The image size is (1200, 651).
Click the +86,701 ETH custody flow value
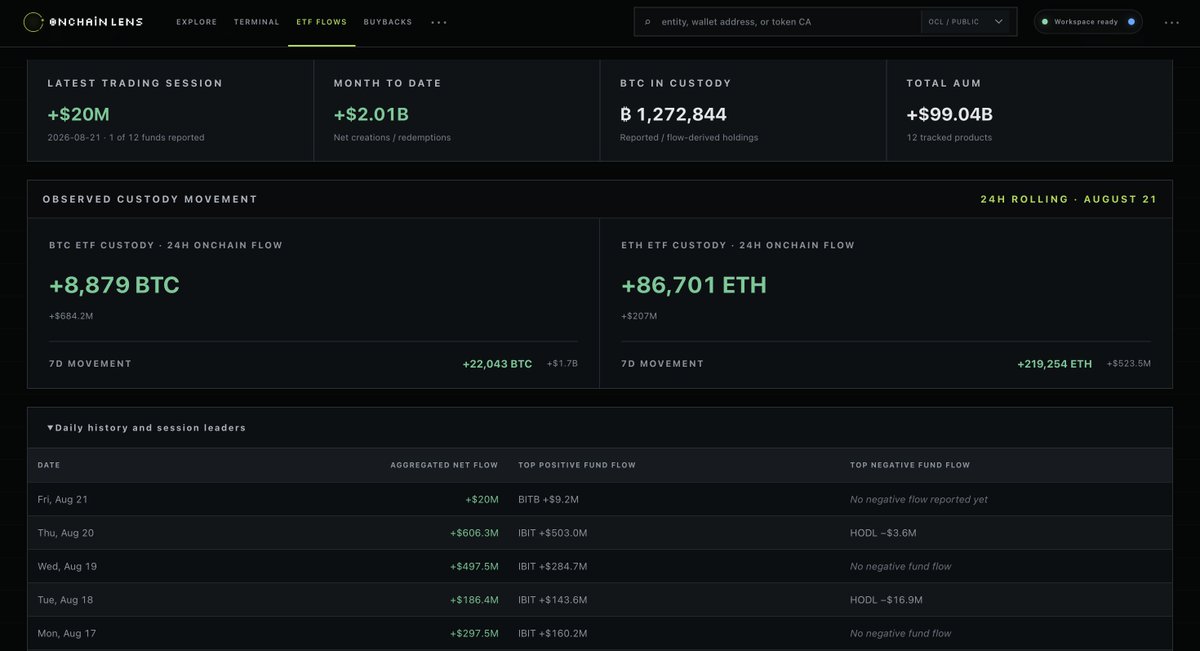pos(694,285)
